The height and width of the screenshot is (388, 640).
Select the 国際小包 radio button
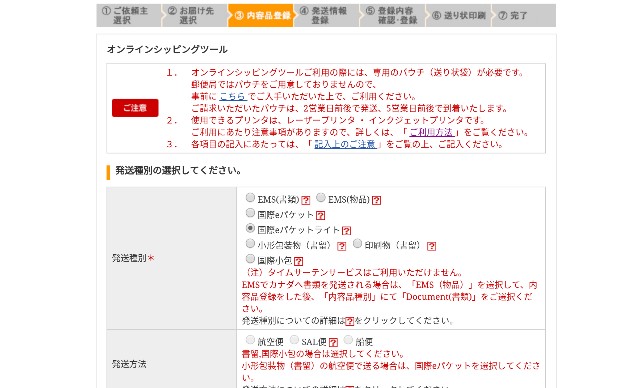(x=250, y=259)
